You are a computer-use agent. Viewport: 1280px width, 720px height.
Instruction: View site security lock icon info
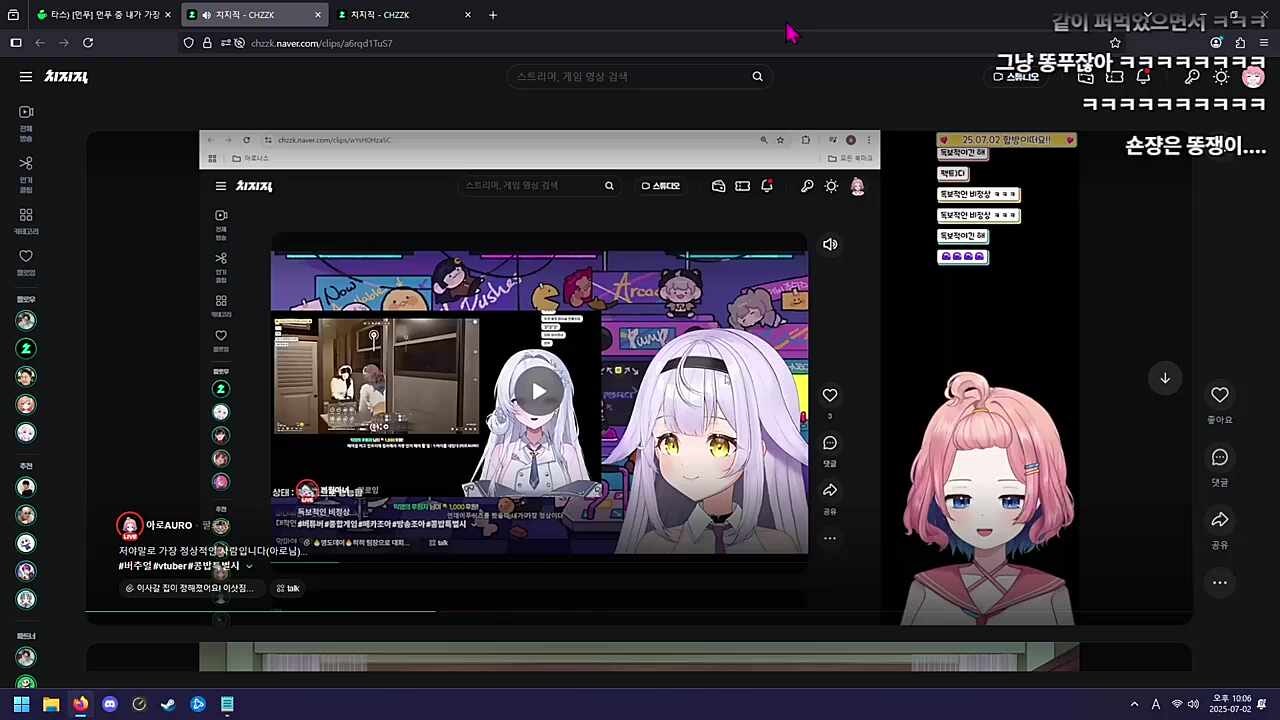[207, 43]
